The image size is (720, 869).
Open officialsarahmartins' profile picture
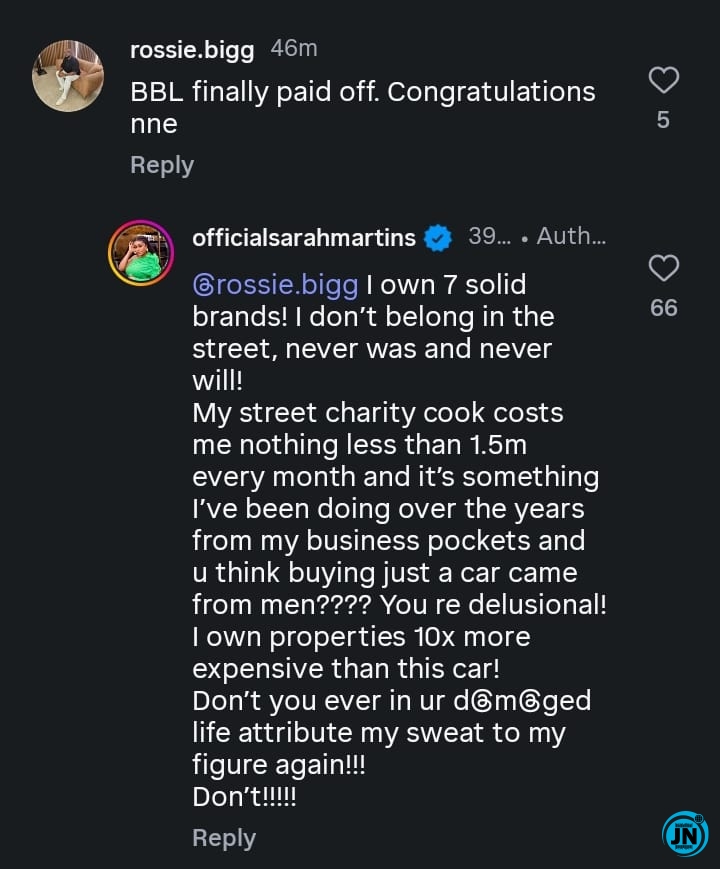click(x=141, y=253)
